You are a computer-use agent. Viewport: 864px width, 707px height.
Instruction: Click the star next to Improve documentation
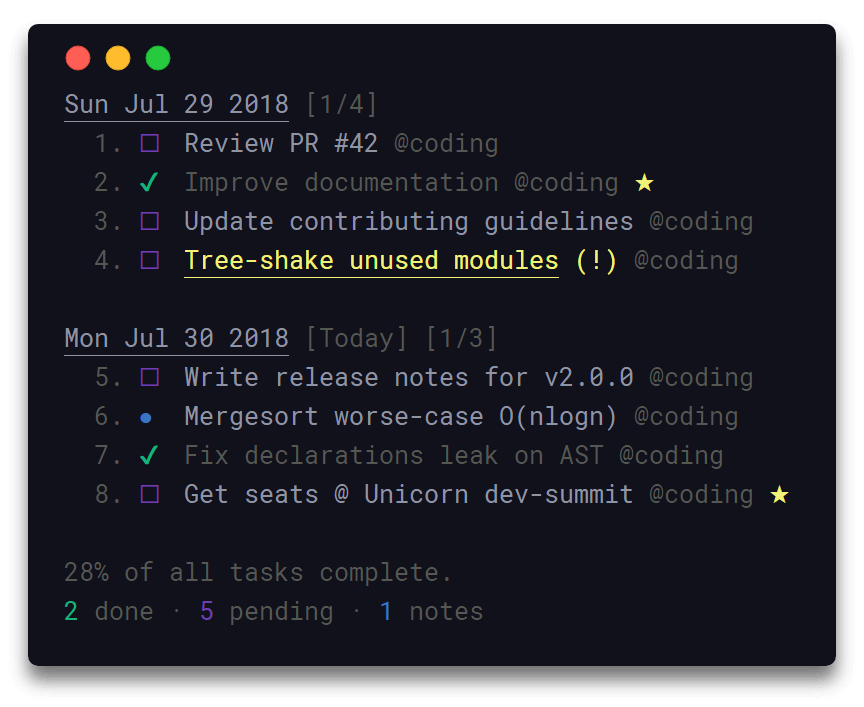645,183
